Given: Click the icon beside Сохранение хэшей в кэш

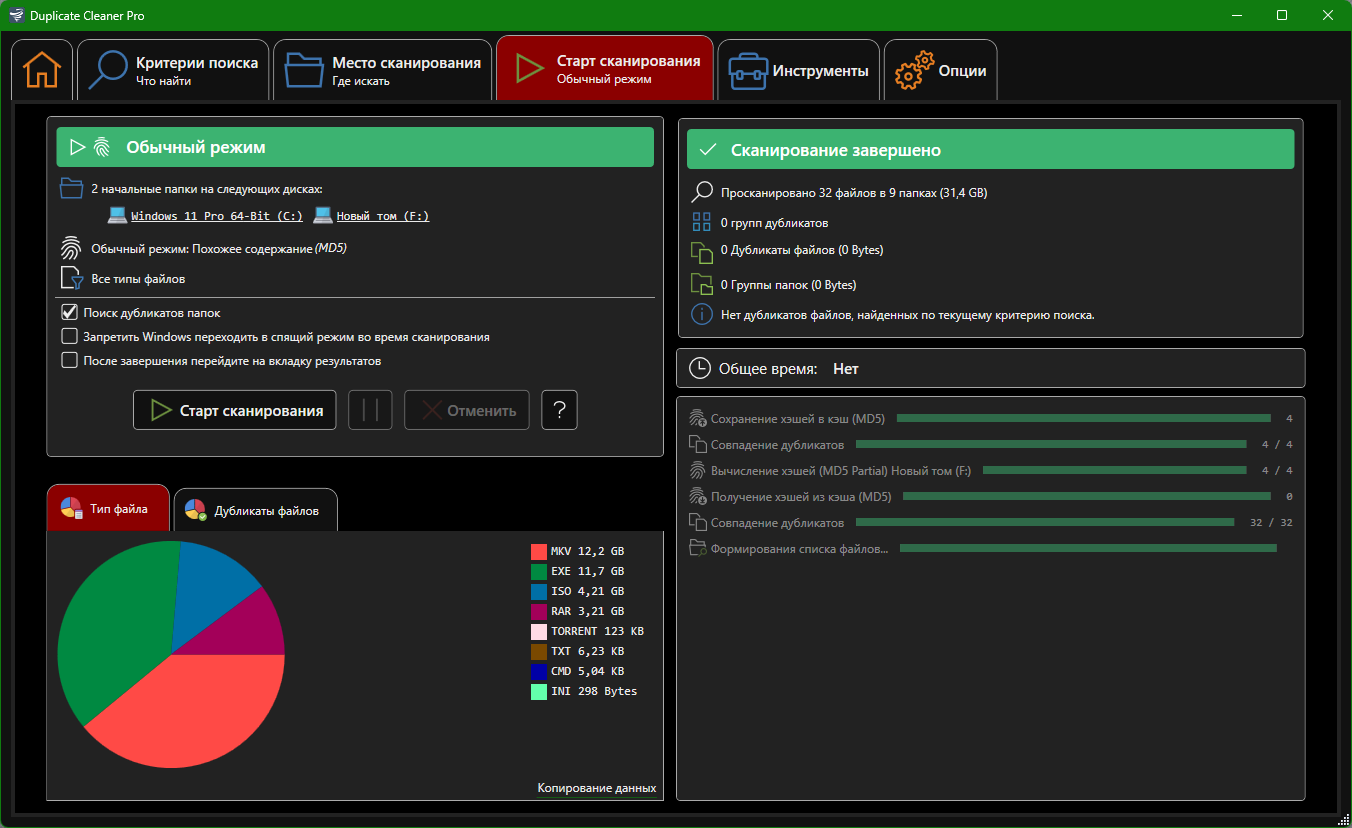Looking at the screenshot, I should point(698,419).
